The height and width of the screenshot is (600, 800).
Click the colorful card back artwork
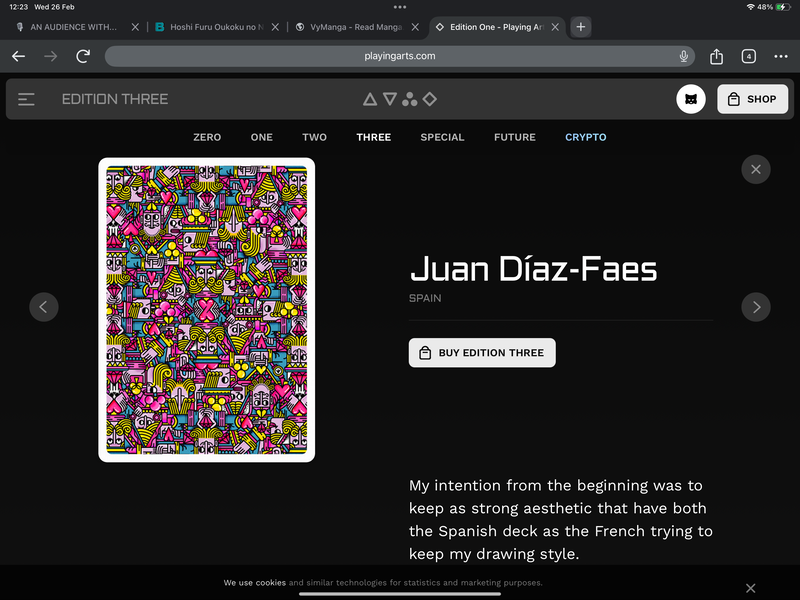tap(207, 310)
